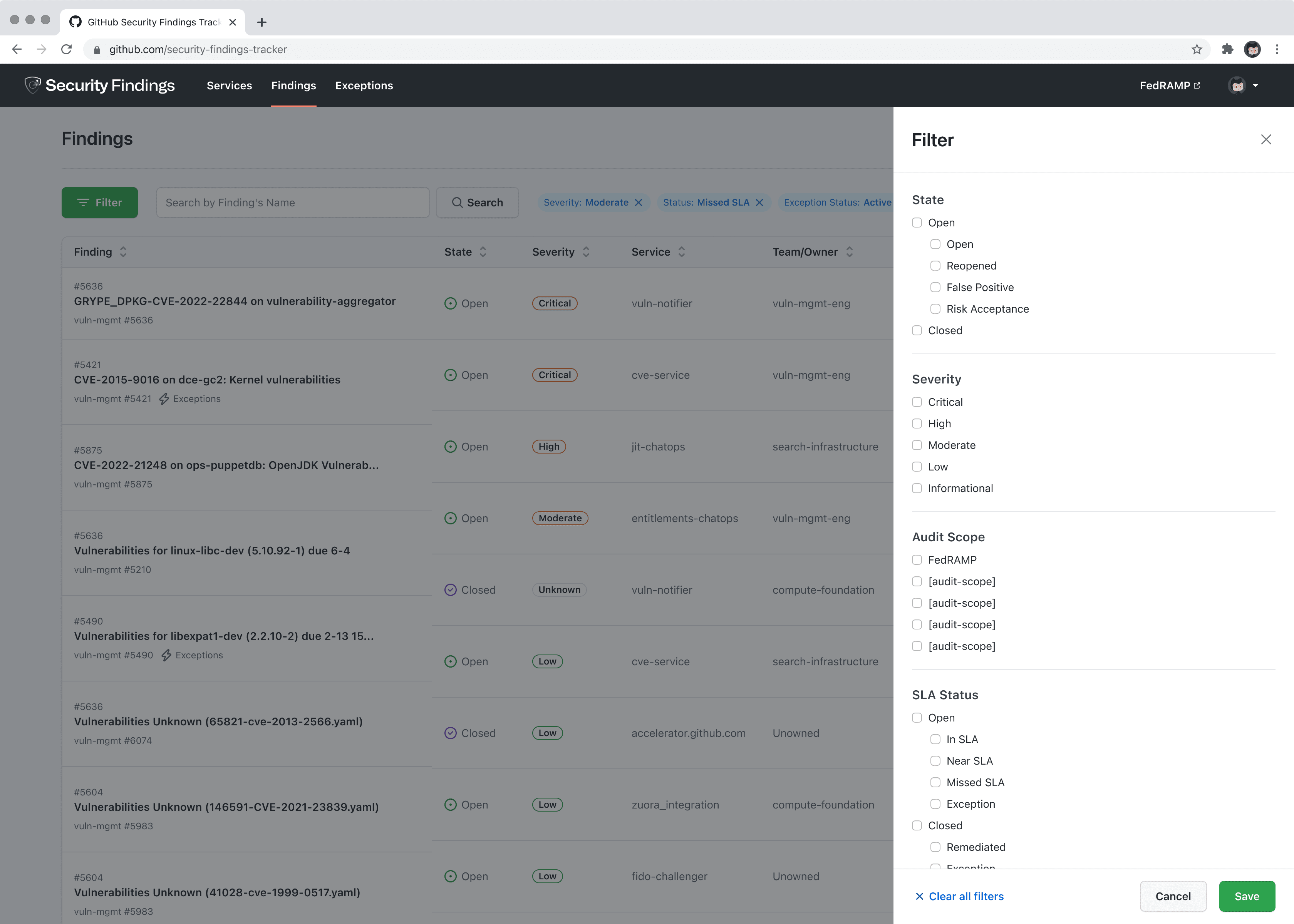
Task: Open Vulnerabilities for linux-libc-dev finding
Action: coord(212,551)
